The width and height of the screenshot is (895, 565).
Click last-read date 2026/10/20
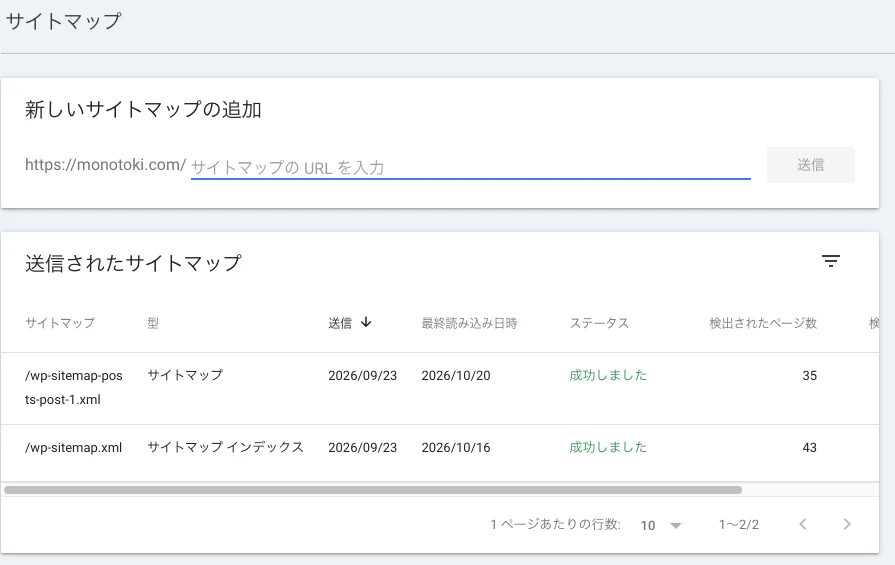coord(455,376)
